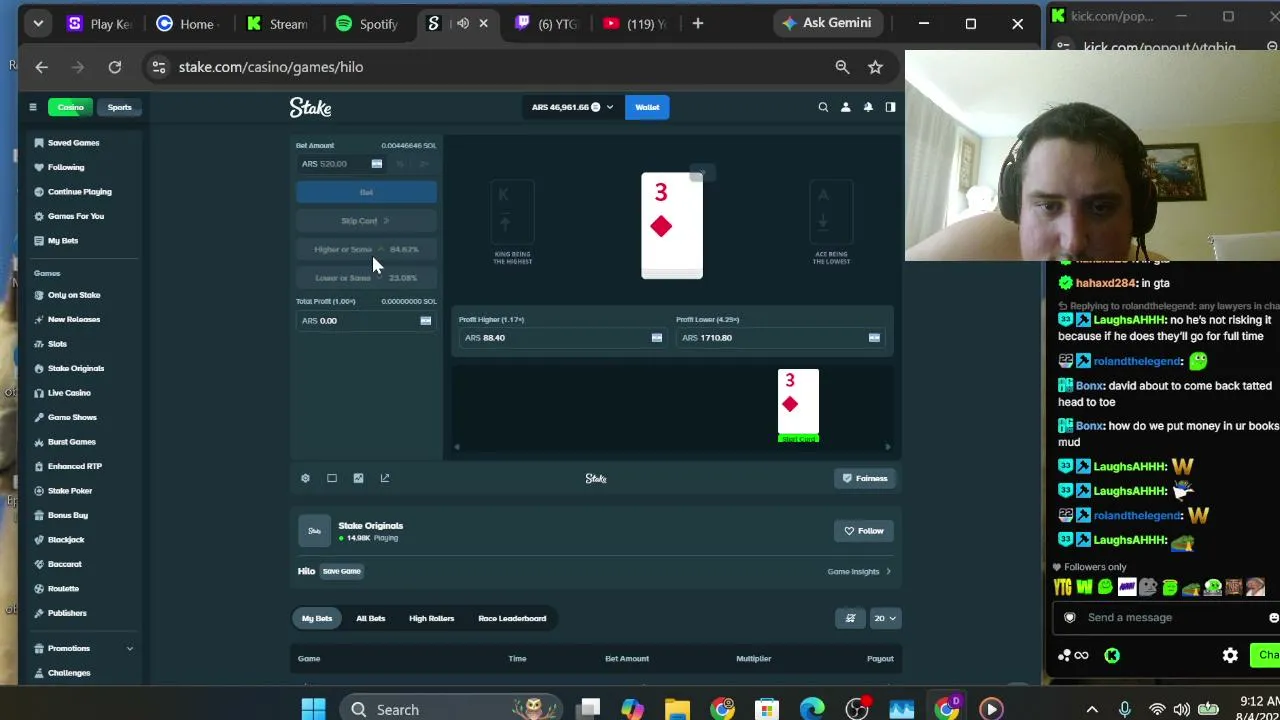Open Stake site search
Screen dimensions: 1280x720
click(823, 107)
